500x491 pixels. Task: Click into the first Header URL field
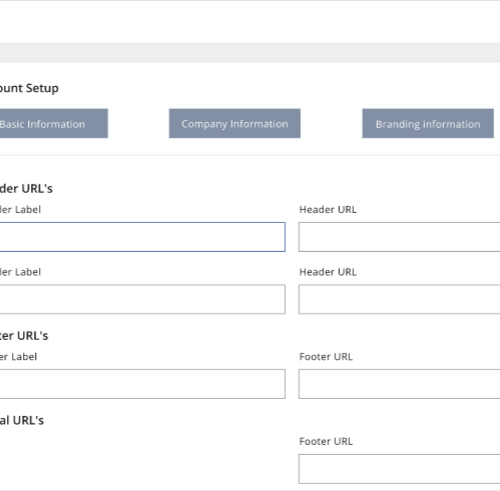(x=399, y=237)
